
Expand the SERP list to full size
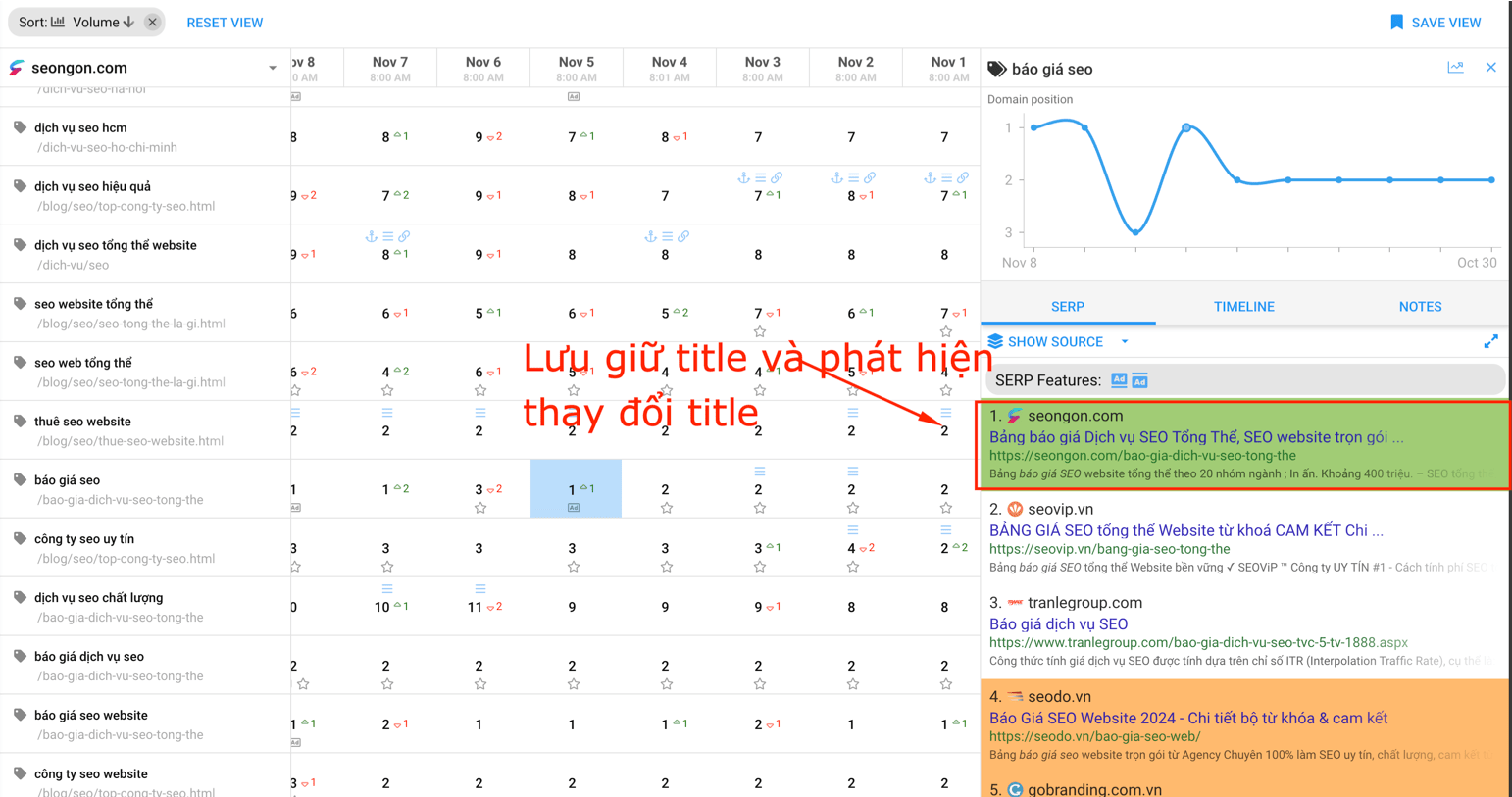1490,341
